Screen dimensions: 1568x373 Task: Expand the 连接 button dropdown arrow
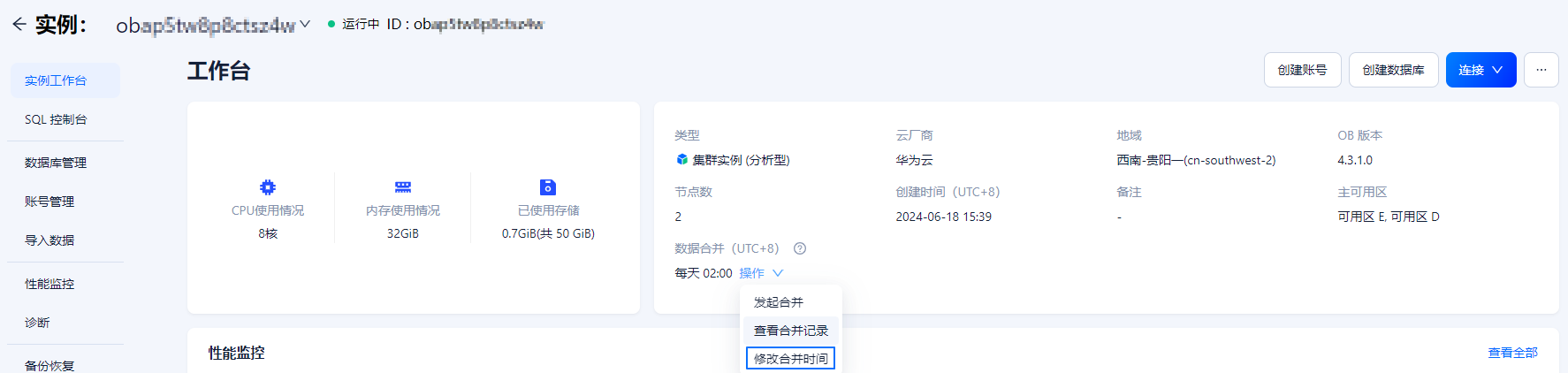[x=1497, y=70]
